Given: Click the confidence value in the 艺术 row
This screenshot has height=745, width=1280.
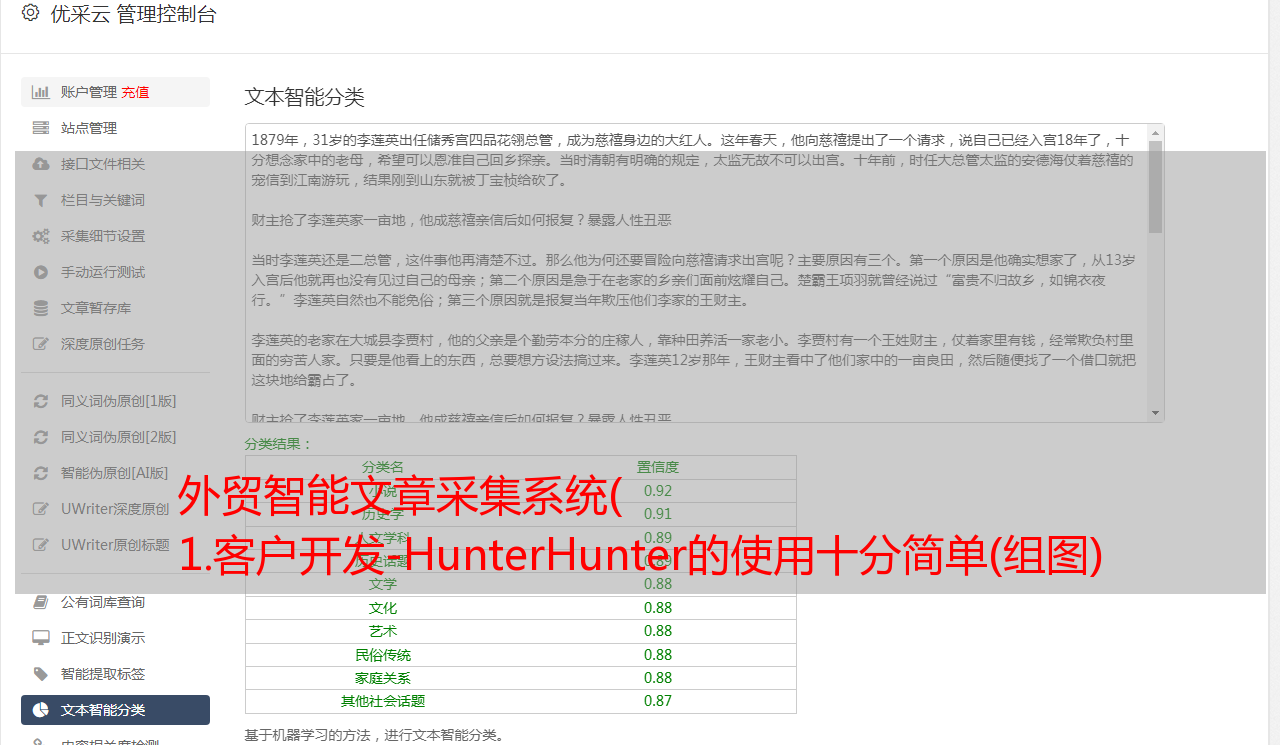Looking at the screenshot, I should click(658, 631).
